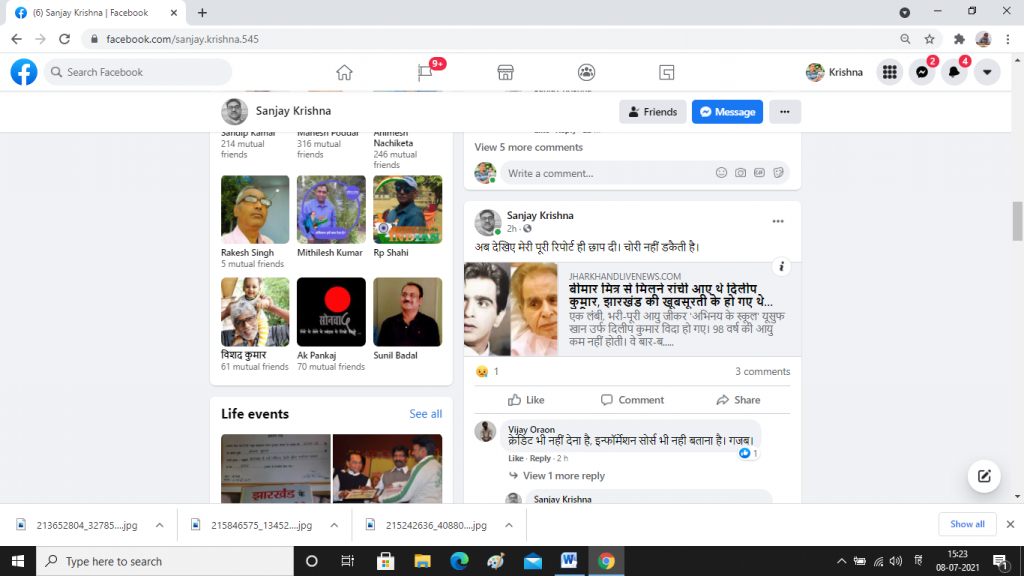This screenshot has width=1024, height=576.
Task: Open the Groups icon in top navigation
Action: [586, 72]
